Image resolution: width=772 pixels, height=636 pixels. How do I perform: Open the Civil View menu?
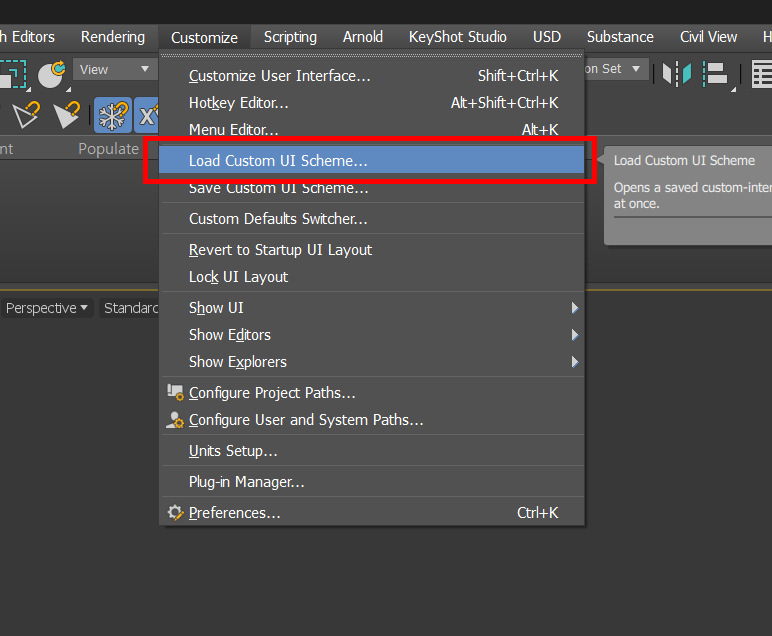pos(708,37)
